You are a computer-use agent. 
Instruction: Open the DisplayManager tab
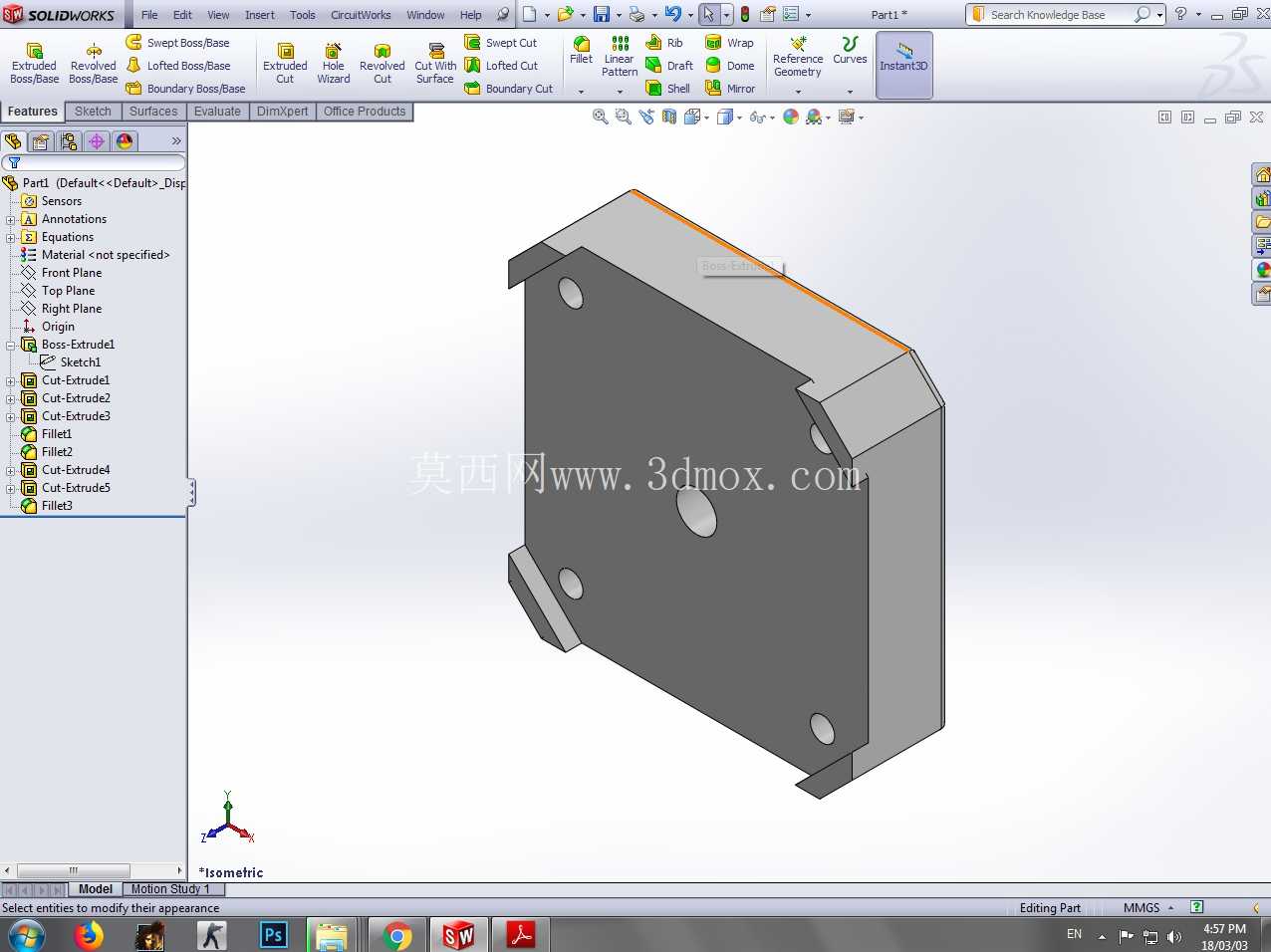click(125, 141)
